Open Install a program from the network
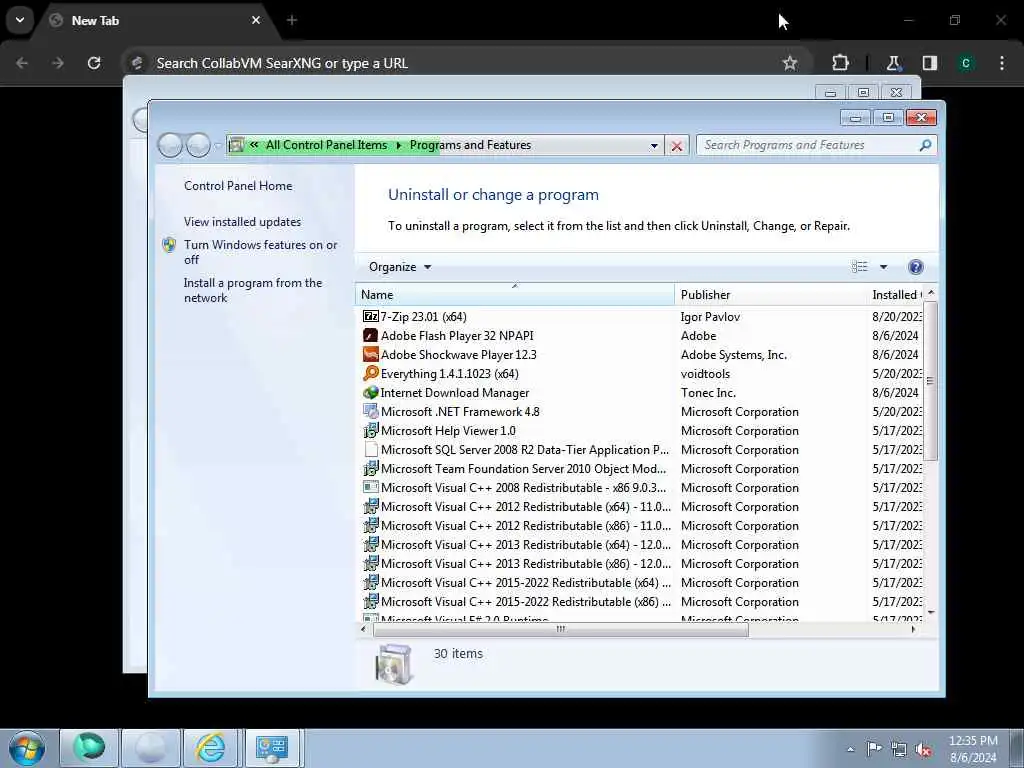Image resolution: width=1024 pixels, height=768 pixels. tap(253, 290)
